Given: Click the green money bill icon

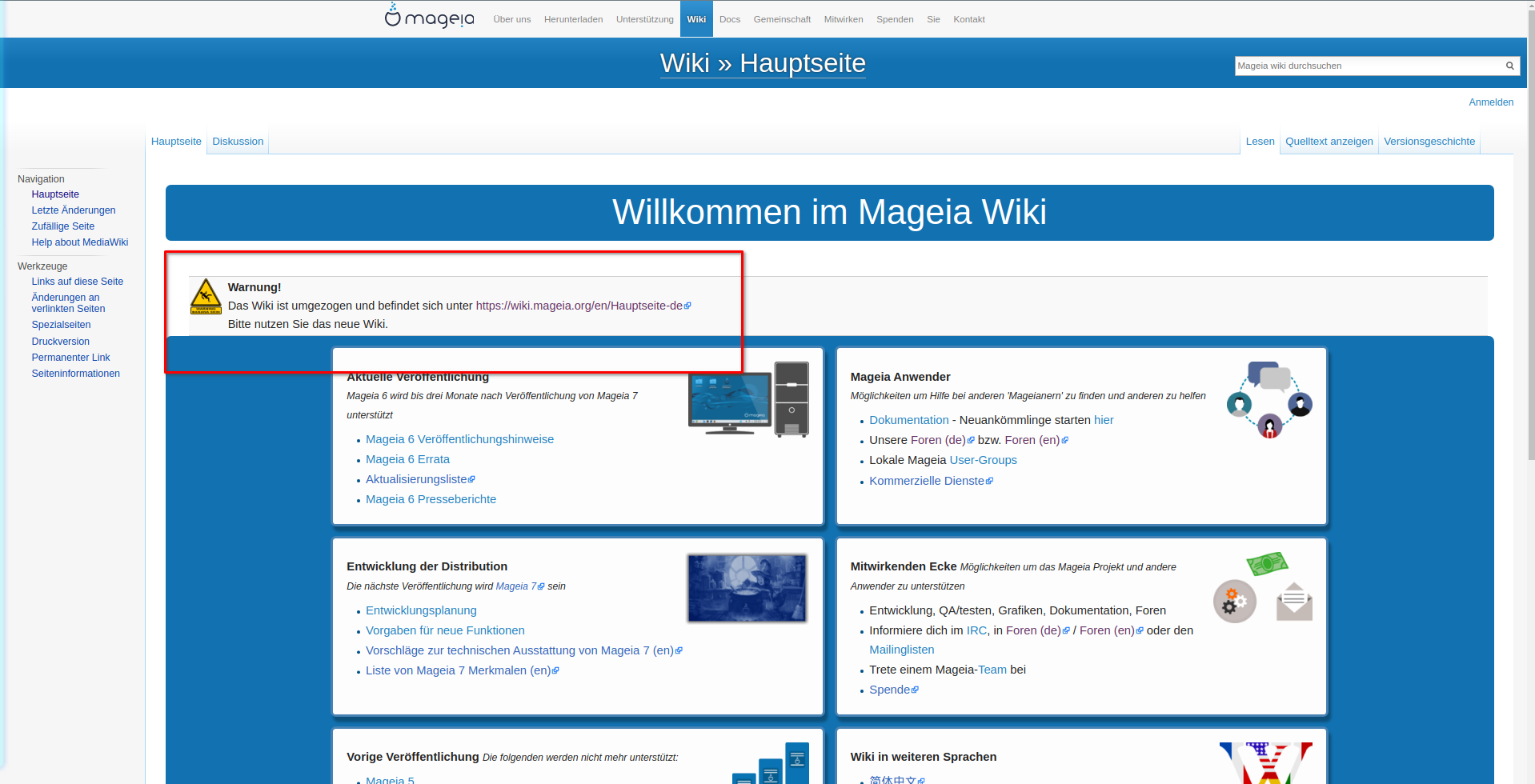Looking at the screenshot, I should [x=1267, y=563].
